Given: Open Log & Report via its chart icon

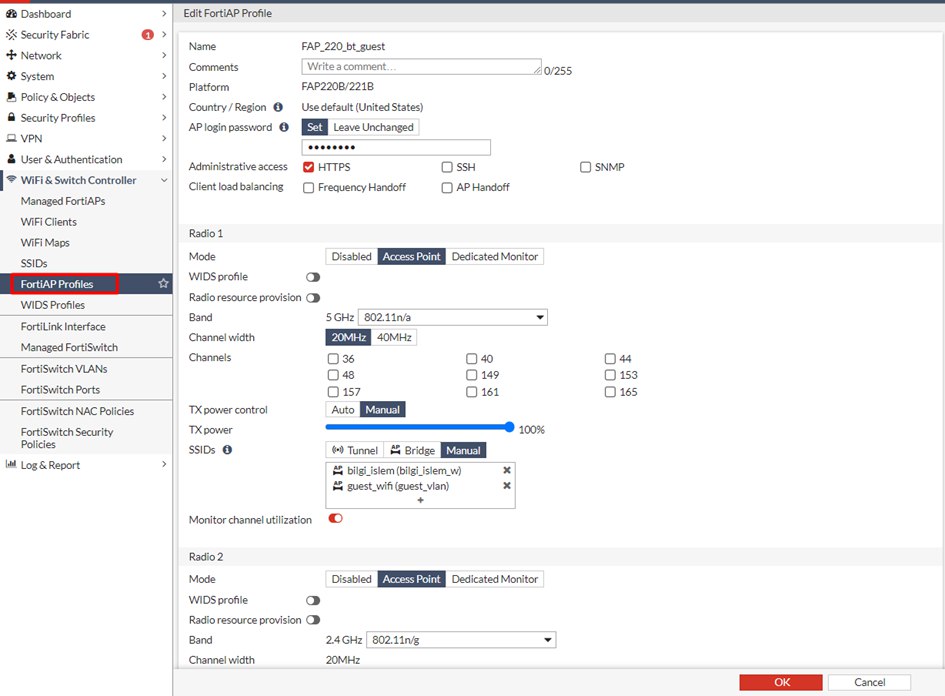Looking at the screenshot, I should coord(10,464).
